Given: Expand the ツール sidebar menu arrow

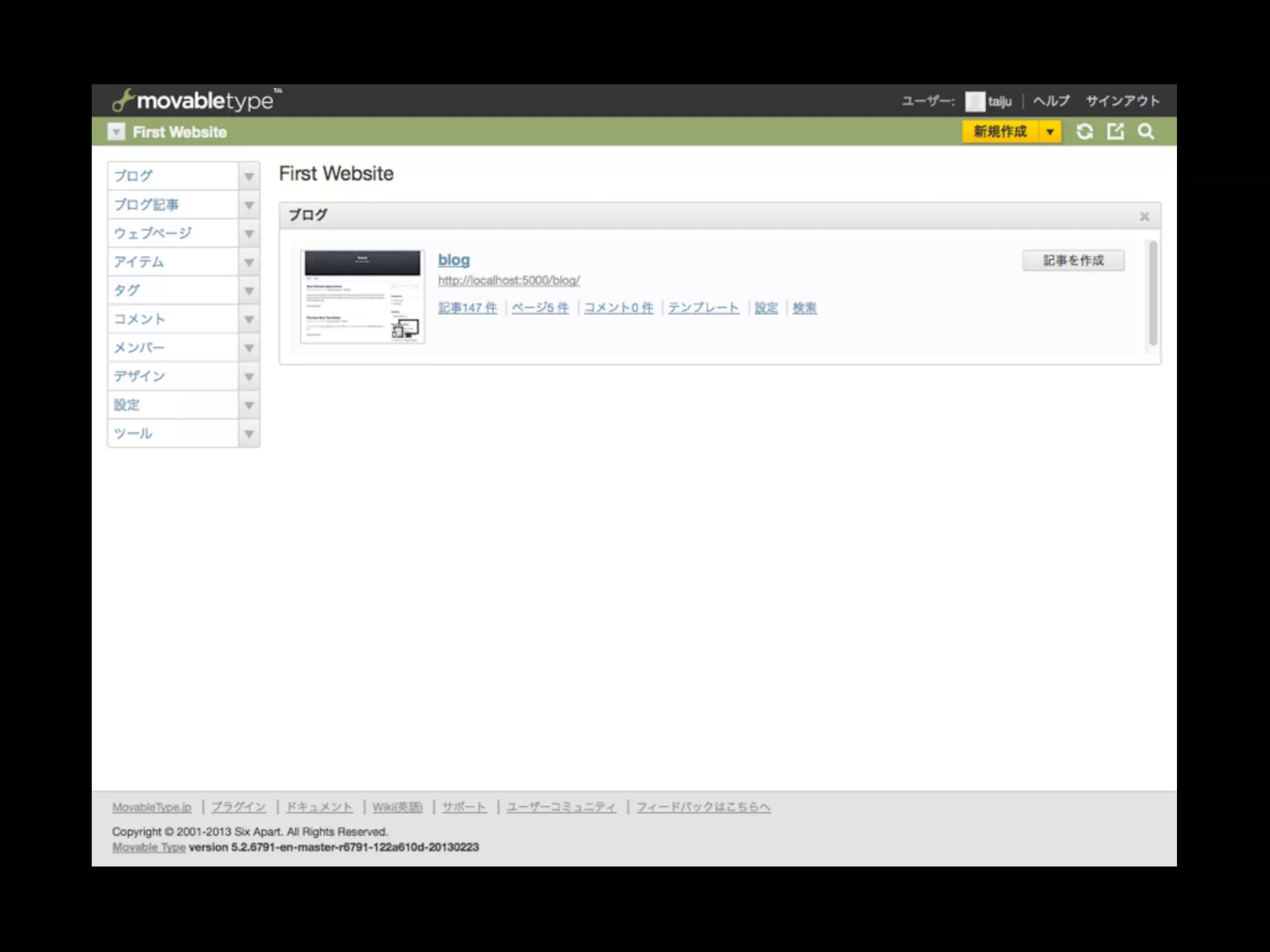Looking at the screenshot, I should [249, 434].
